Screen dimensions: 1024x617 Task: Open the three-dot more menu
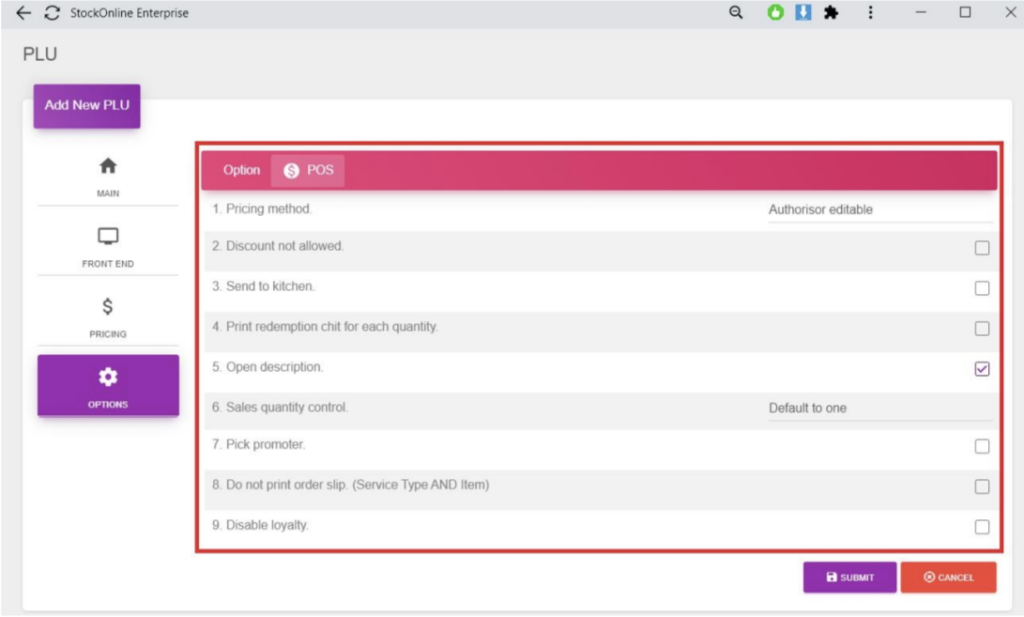870,13
